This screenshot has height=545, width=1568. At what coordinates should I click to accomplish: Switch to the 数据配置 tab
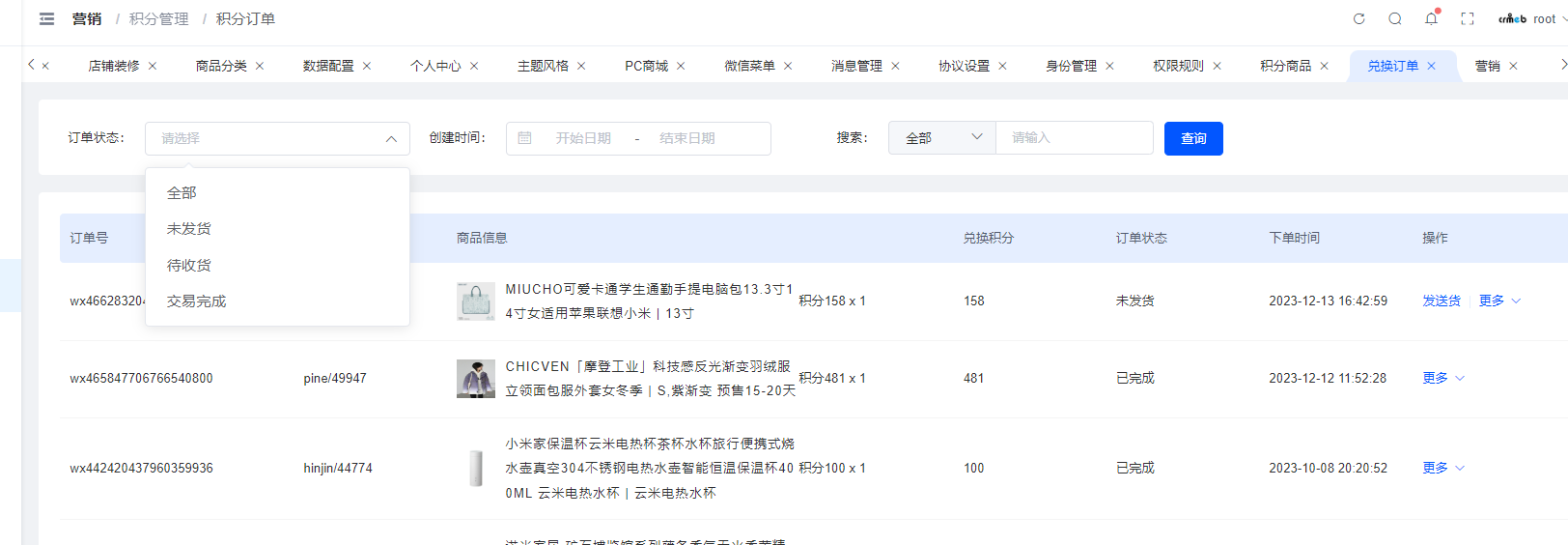point(328,66)
